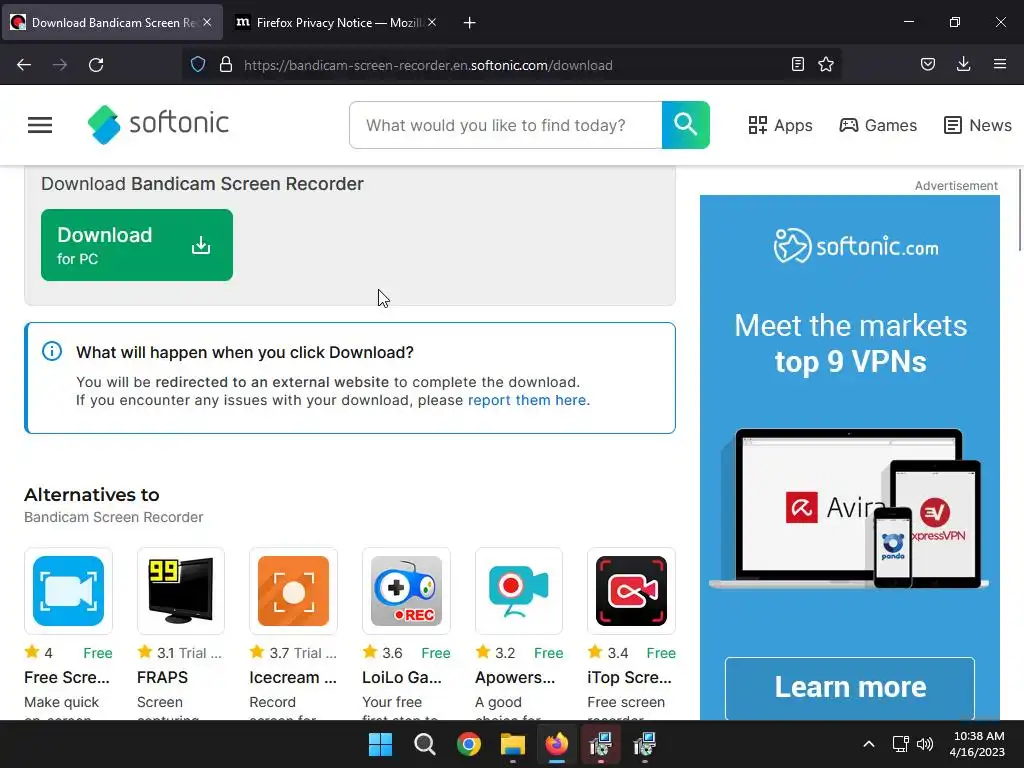This screenshot has height=768, width=1024.
Task: Open the iTop Screen Recorder icon
Action: point(632,591)
